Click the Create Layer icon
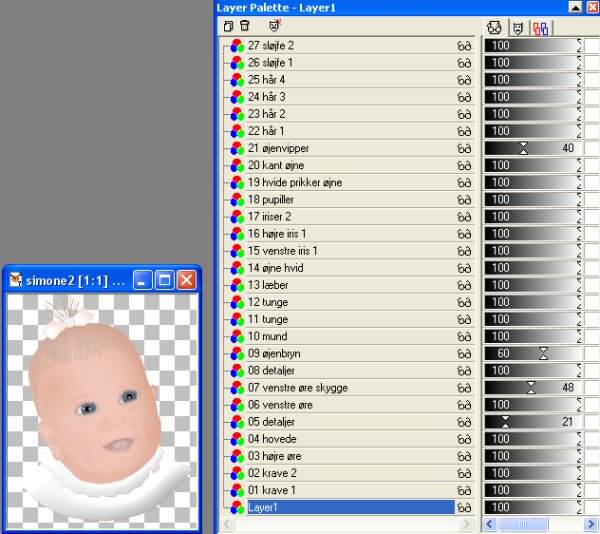The width and height of the screenshot is (600, 534). pyautogui.click(x=229, y=26)
